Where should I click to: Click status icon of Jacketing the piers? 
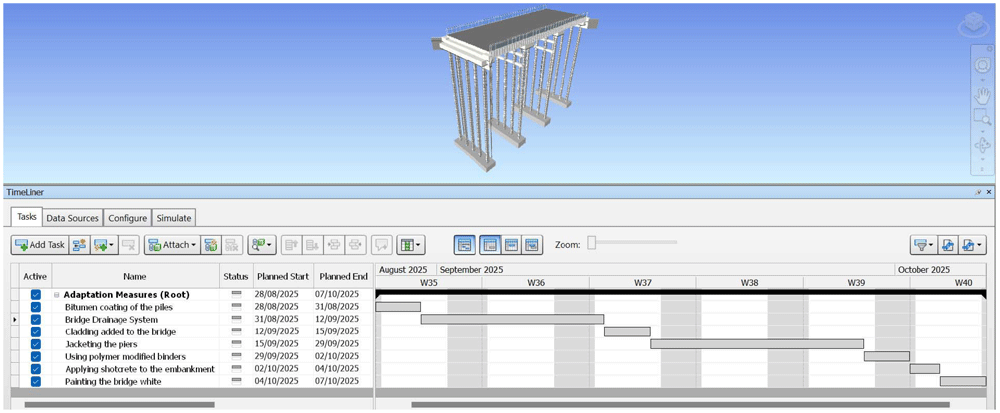point(237,344)
